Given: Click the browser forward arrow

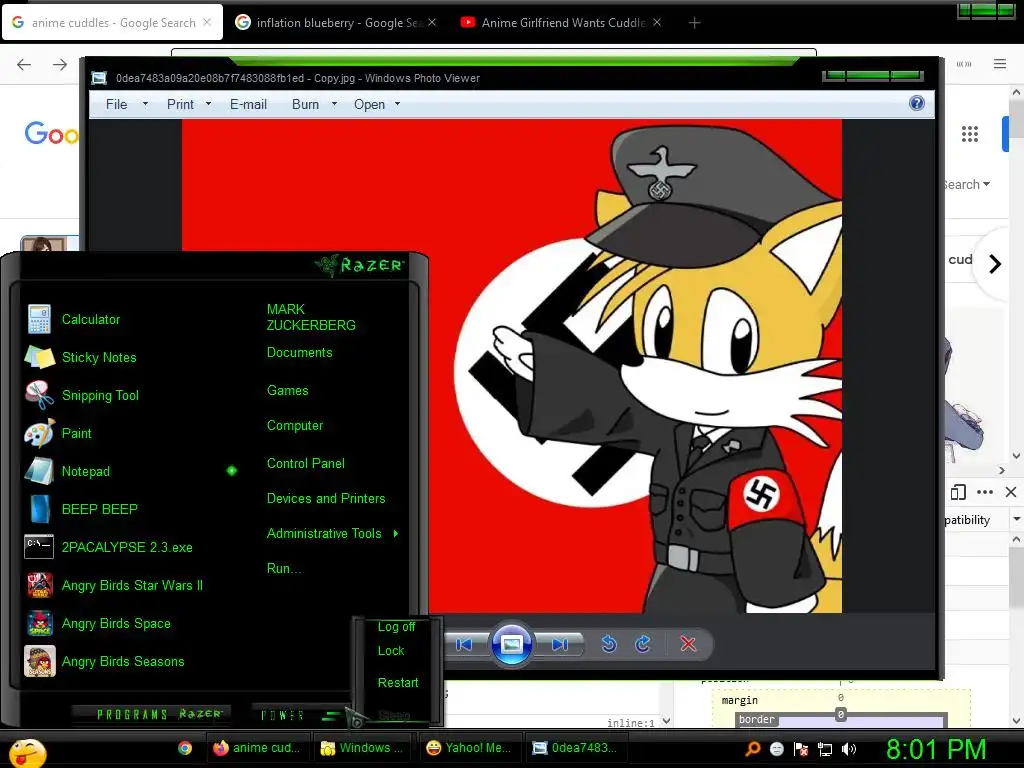Looking at the screenshot, I should [59, 64].
